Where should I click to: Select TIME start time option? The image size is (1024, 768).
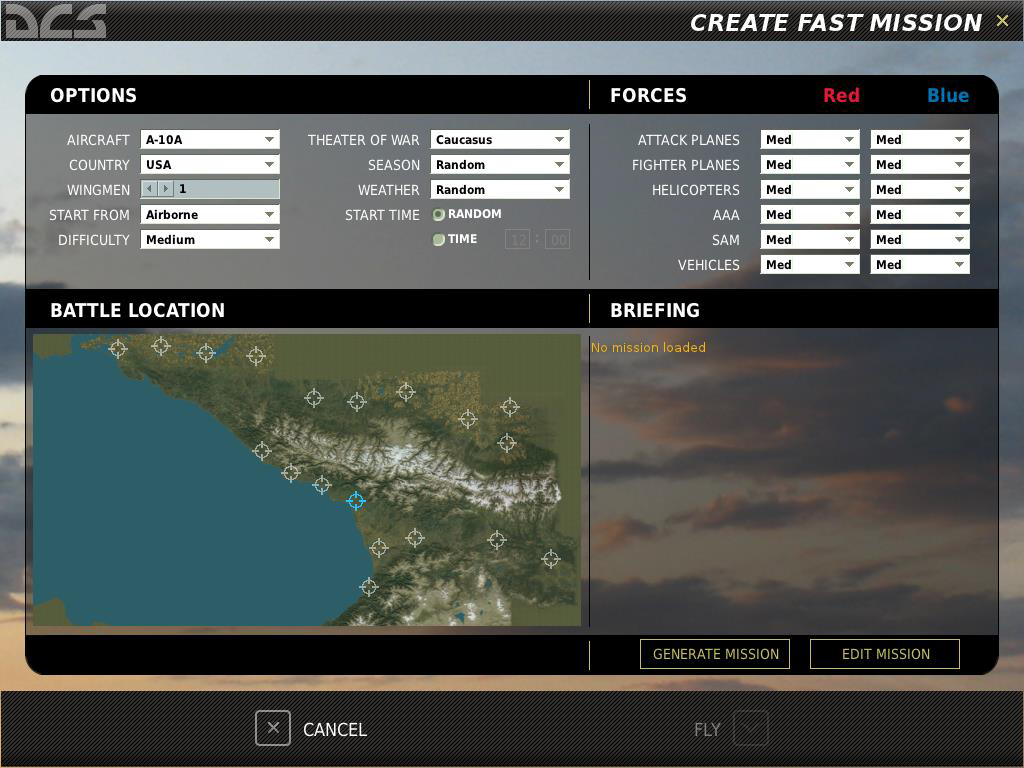[x=439, y=240]
